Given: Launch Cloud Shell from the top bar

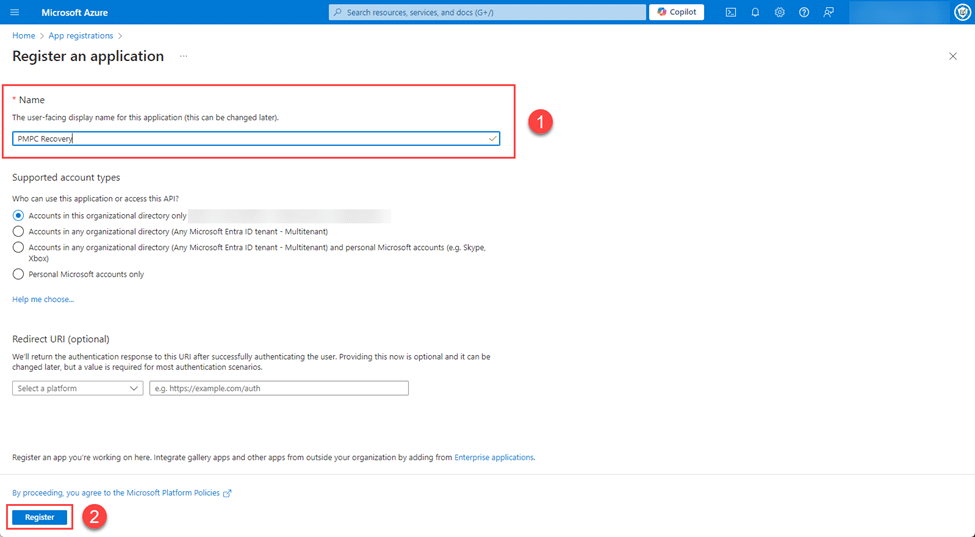Looking at the screenshot, I should coord(731,12).
